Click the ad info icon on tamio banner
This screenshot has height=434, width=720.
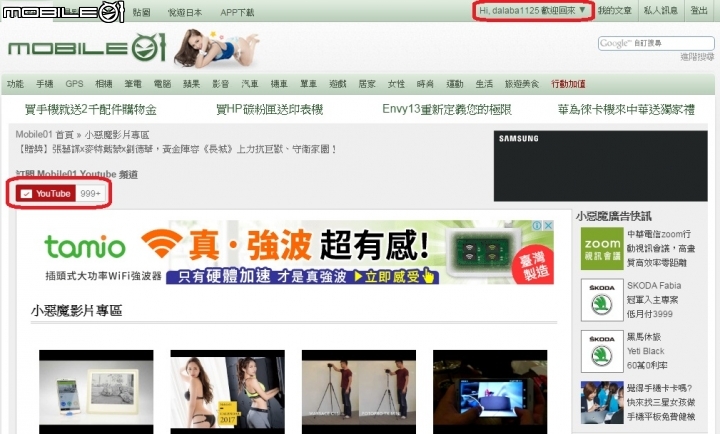coord(537,225)
